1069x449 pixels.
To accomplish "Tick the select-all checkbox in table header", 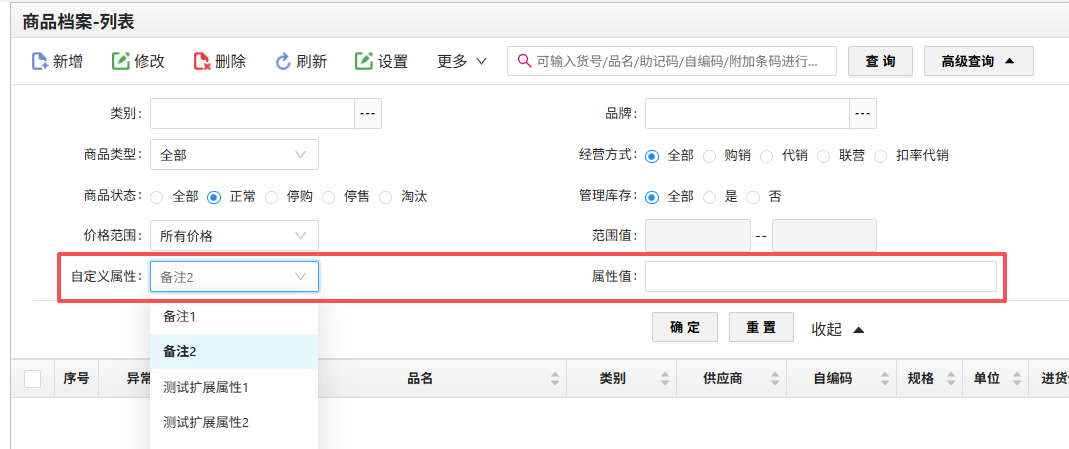I will point(33,379).
